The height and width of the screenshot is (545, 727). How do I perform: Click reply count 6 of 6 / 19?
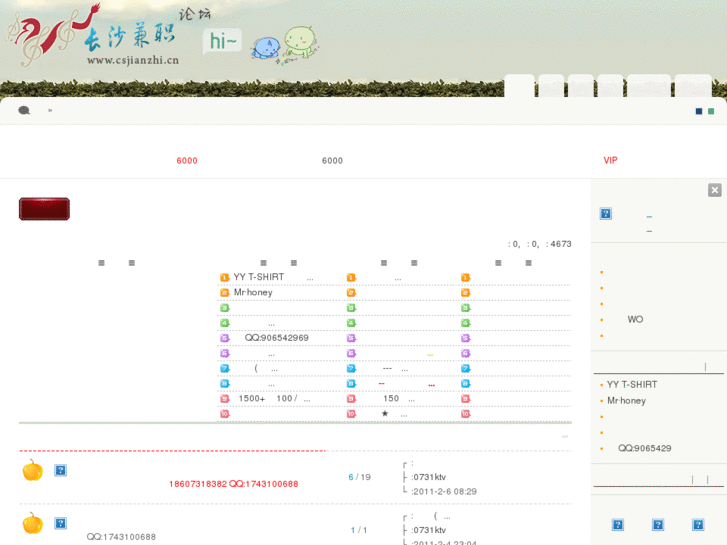tap(351, 477)
